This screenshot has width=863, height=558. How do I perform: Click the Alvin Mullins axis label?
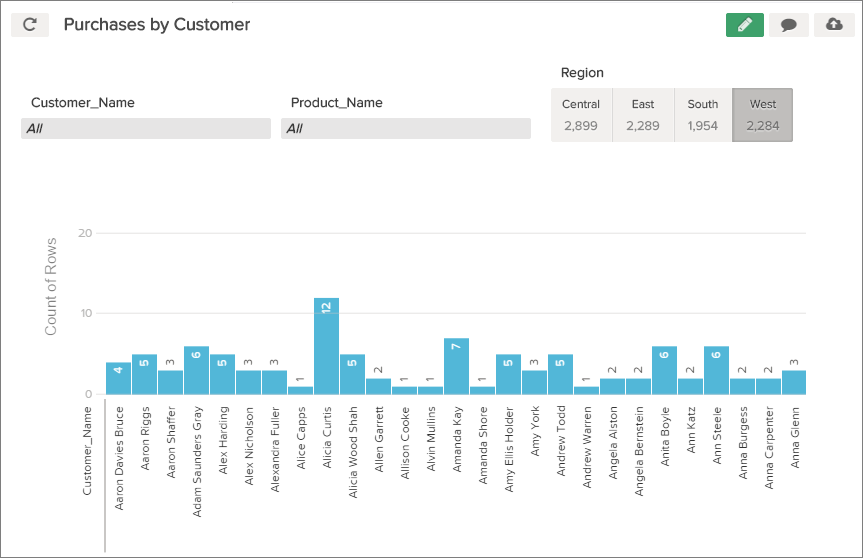pyautogui.click(x=431, y=439)
